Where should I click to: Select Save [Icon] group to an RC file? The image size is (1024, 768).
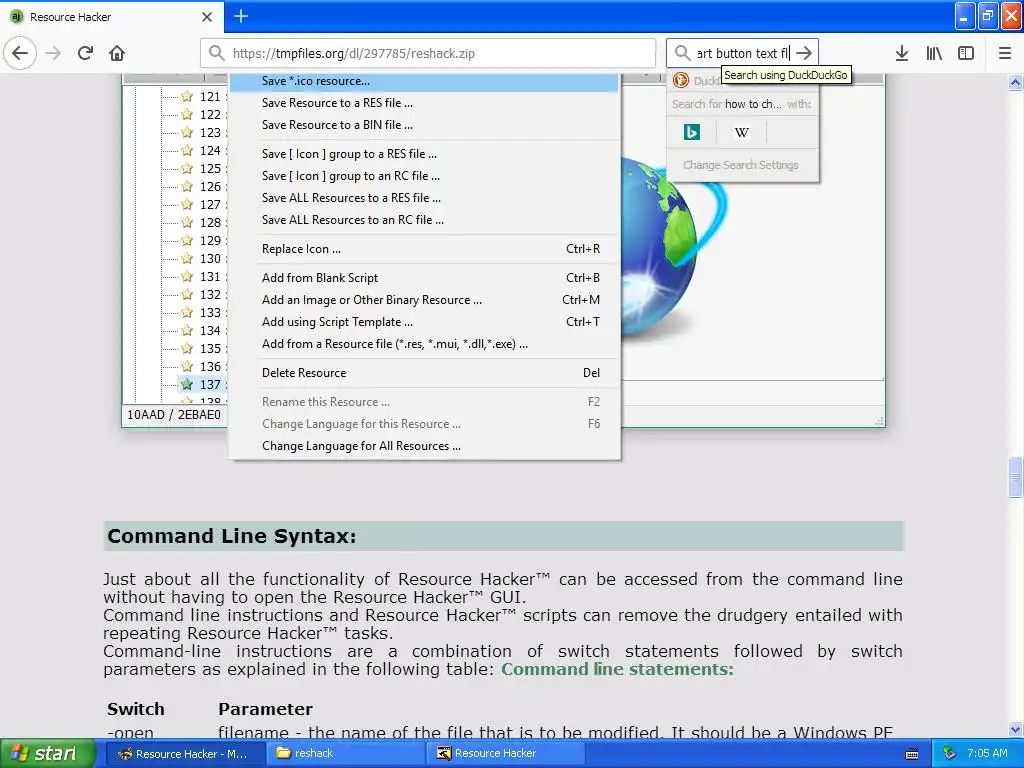[x=424, y=176]
